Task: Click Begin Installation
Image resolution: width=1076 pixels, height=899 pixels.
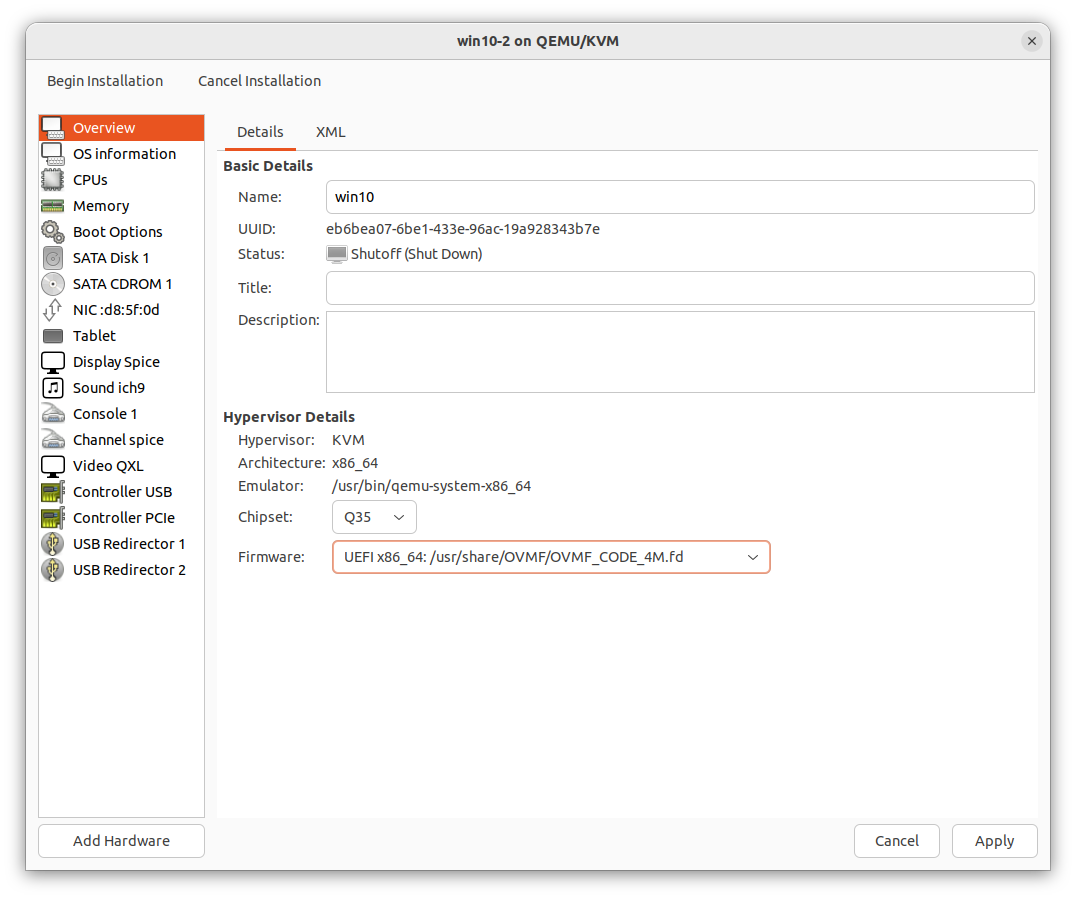Action: click(104, 81)
